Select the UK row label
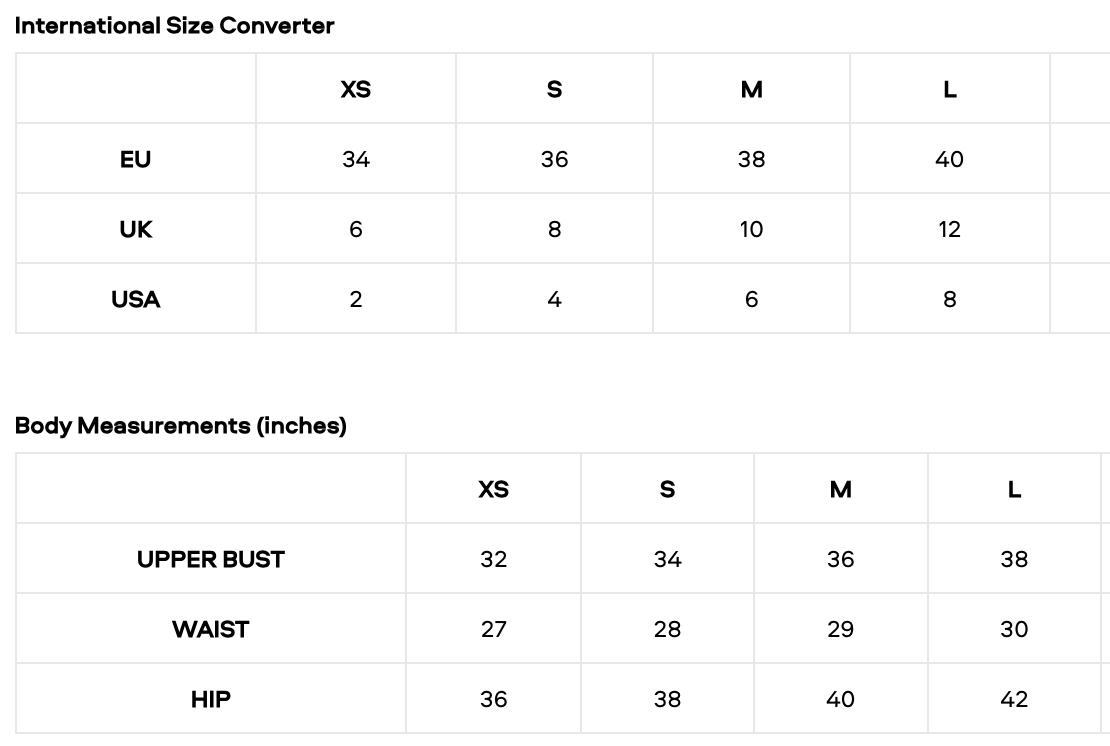 (136, 229)
